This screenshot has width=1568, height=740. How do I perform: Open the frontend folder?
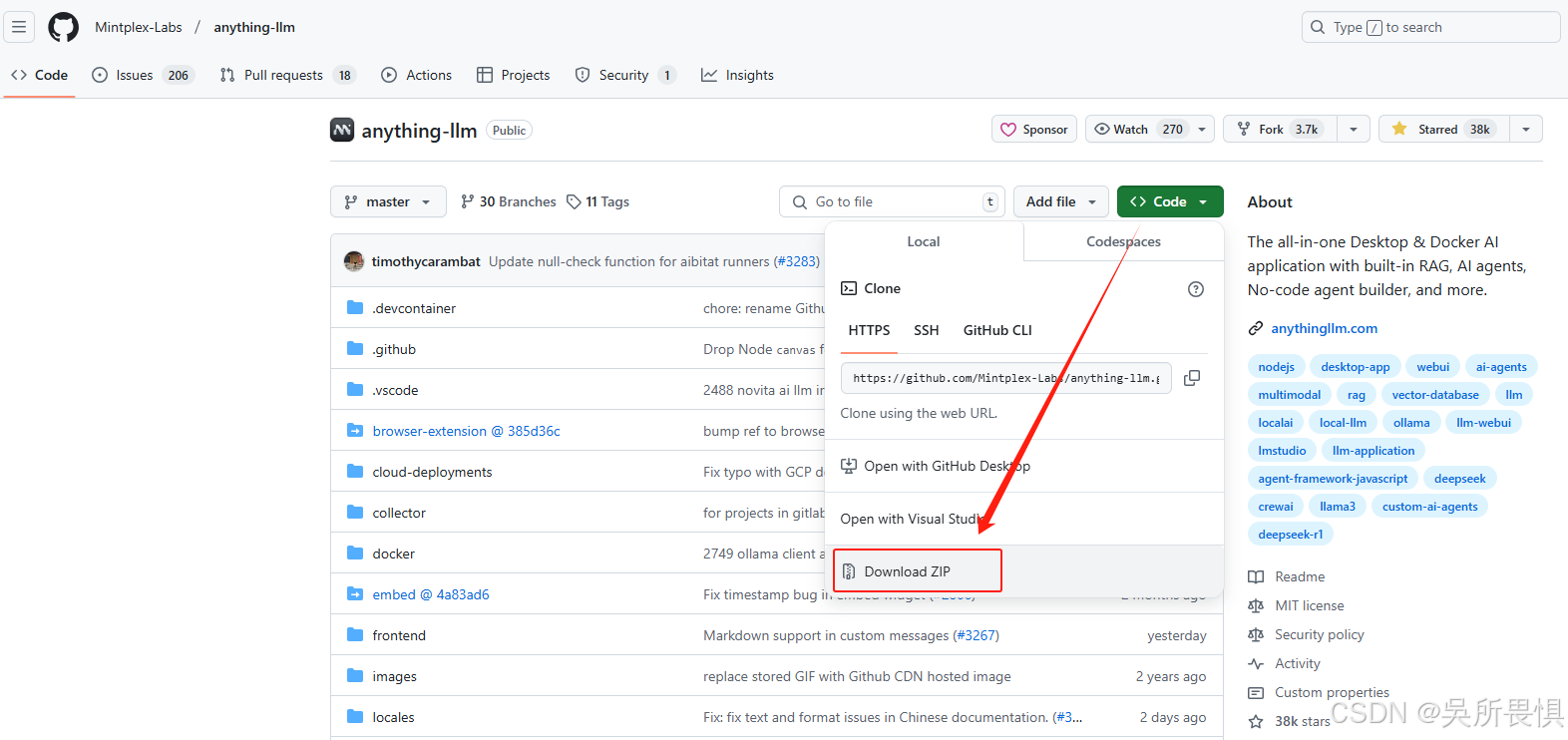pyautogui.click(x=399, y=635)
